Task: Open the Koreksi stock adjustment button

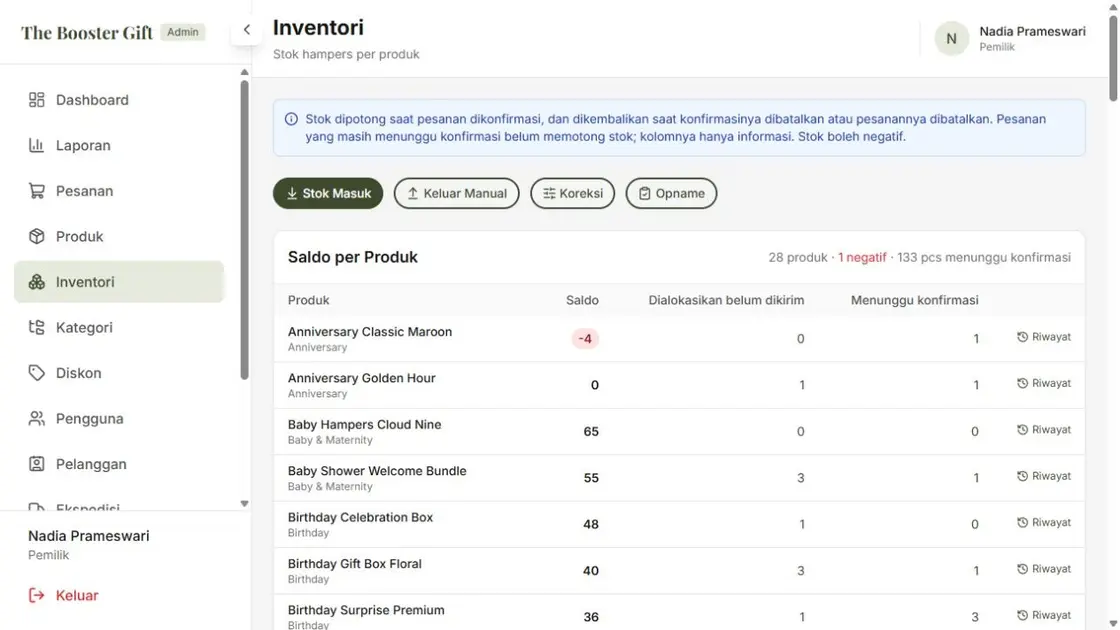Action: [572, 194]
